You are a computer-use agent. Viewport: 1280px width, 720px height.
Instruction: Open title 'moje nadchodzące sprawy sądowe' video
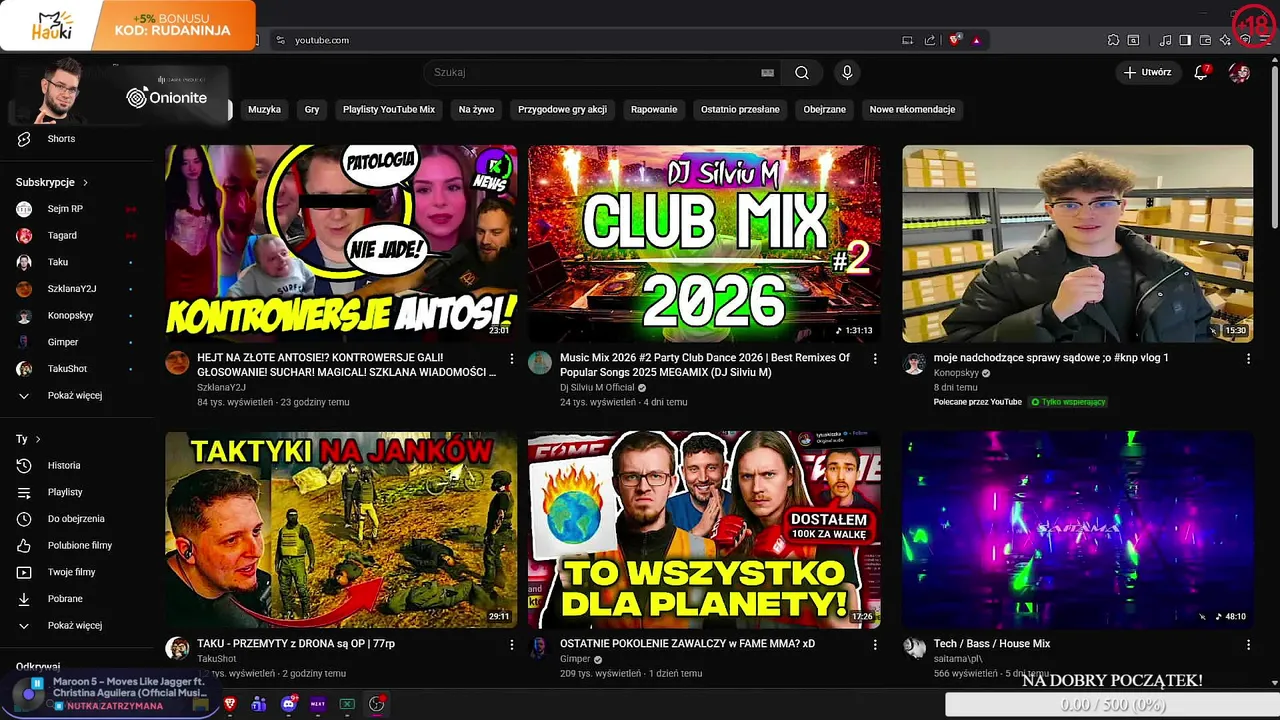pos(1051,358)
